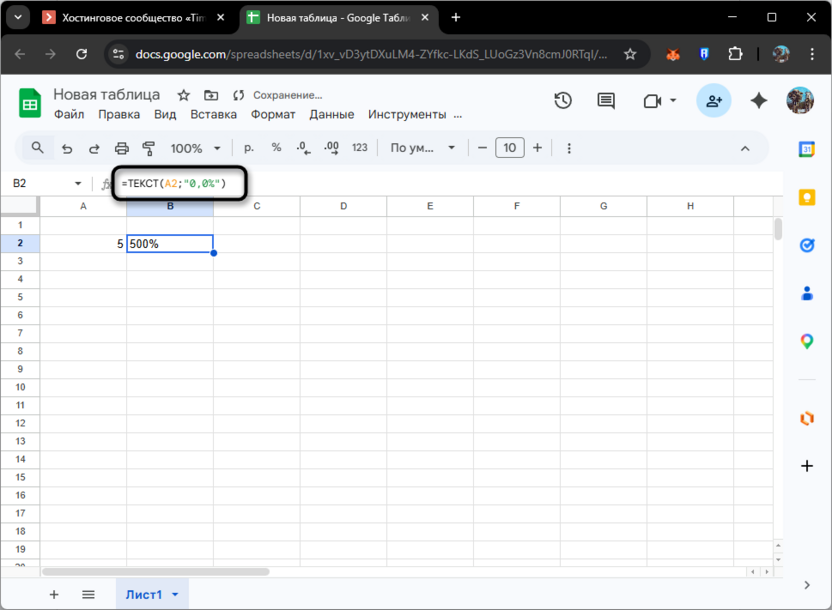The width and height of the screenshot is (832, 610).
Task: Open the Вставка menu
Action: (213, 115)
